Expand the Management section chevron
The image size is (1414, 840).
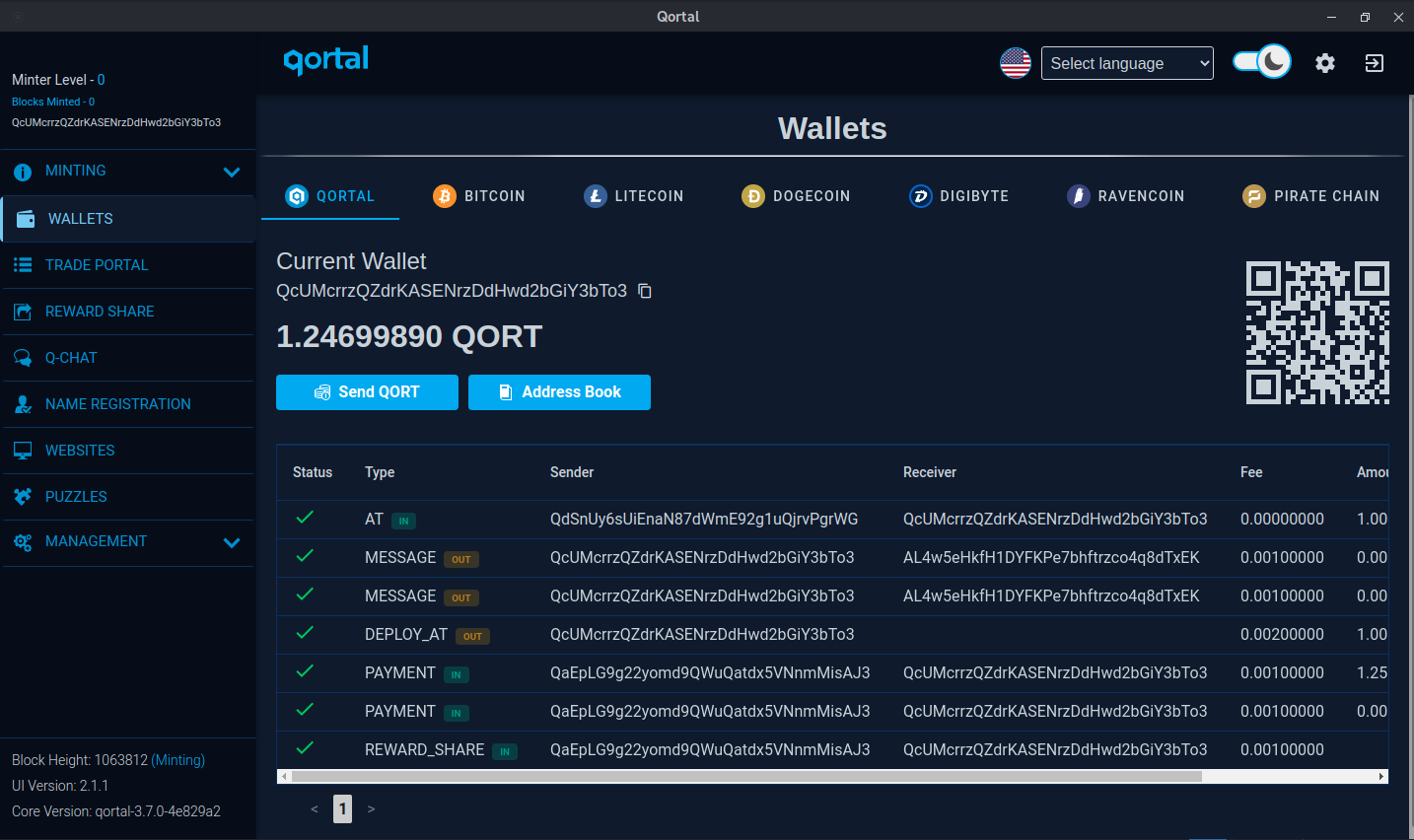(232, 543)
